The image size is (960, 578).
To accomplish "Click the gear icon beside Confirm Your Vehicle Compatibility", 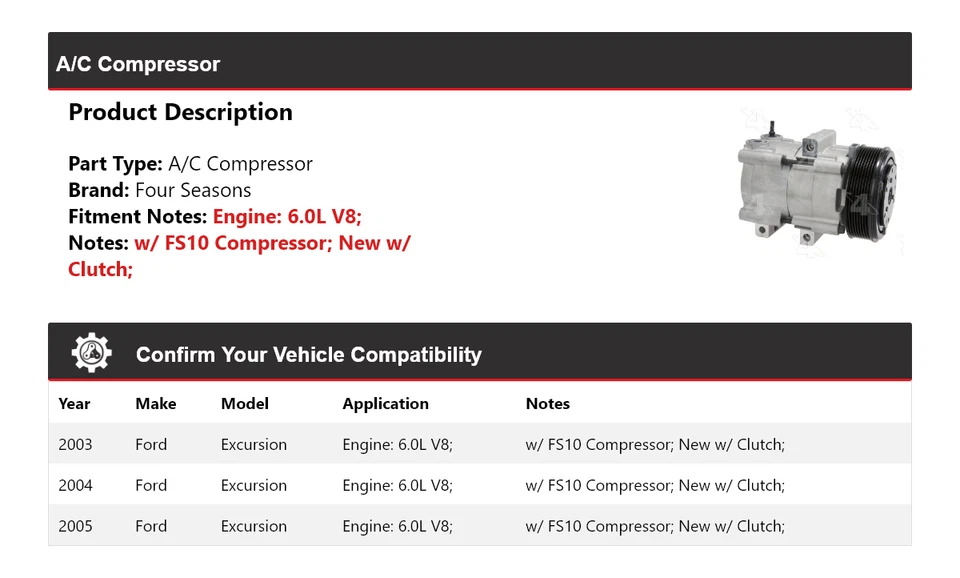I will pos(92,353).
